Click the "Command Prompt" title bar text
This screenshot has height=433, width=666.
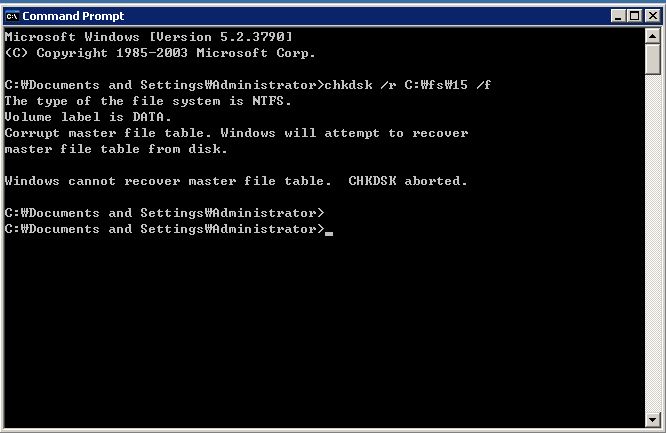pos(73,16)
